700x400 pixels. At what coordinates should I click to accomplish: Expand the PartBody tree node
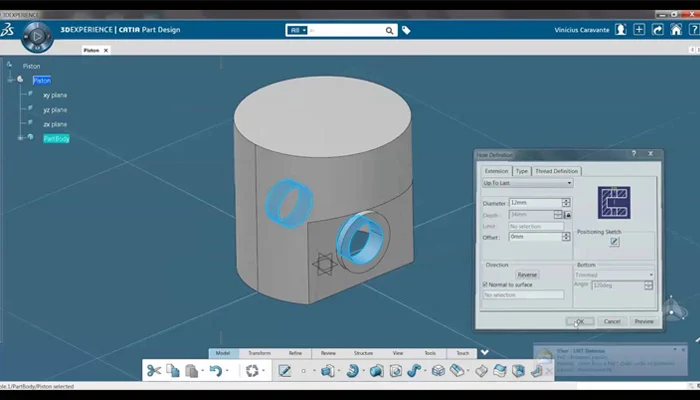pos(21,138)
